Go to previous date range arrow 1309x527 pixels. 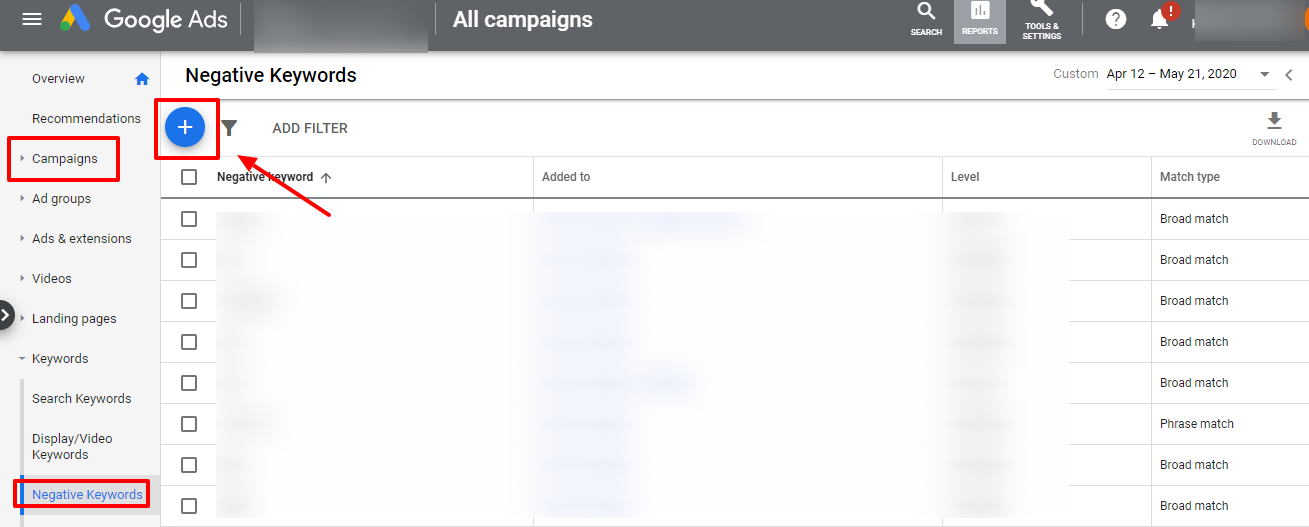click(x=1289, y=74)
